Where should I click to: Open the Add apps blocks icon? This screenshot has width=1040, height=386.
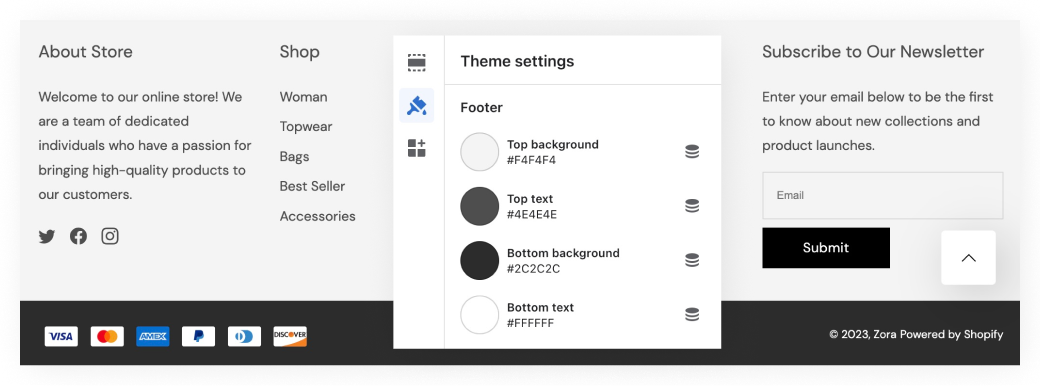417,148
